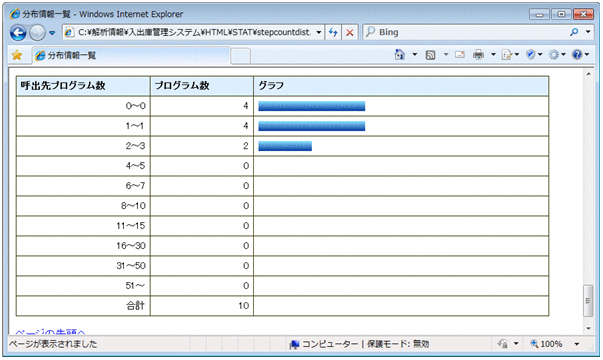Expand the zoom level dropdown arrow
This screenshot has height=360, width=603.
576,344
